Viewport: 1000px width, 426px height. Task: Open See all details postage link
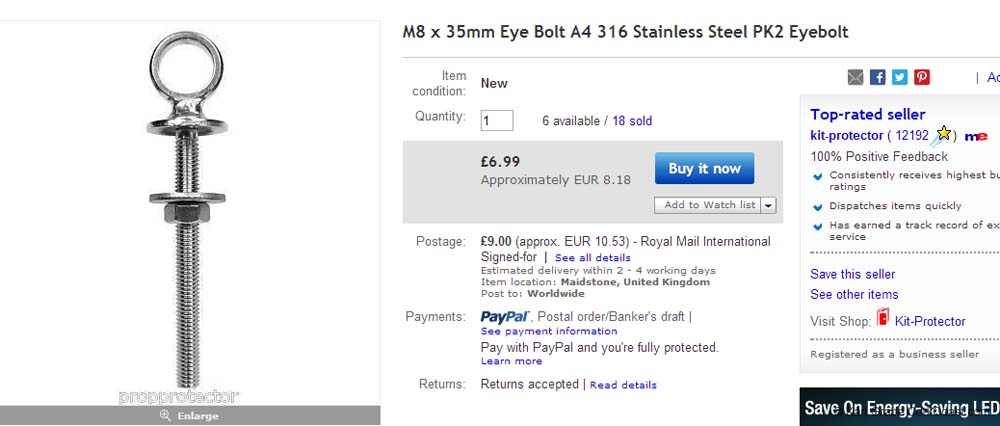tap(593, 258)
